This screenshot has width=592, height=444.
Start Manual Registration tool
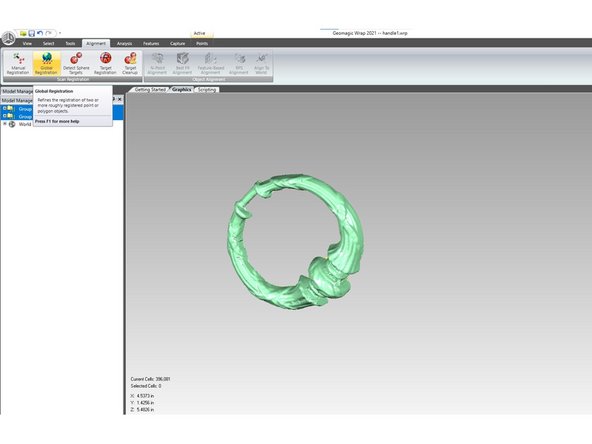18,63
